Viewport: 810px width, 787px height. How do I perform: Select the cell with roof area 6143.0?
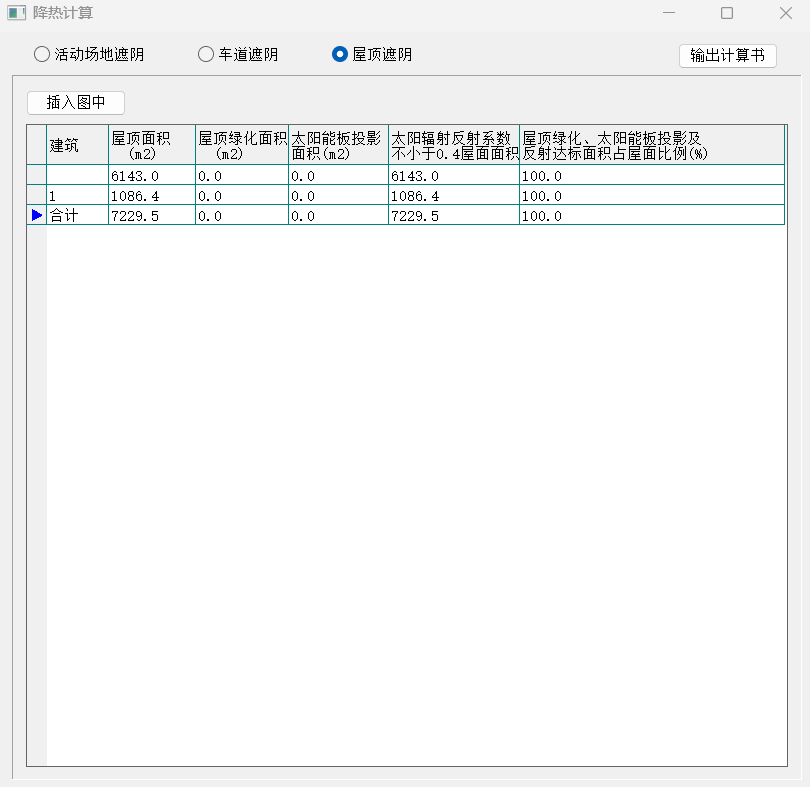(151, 176)
